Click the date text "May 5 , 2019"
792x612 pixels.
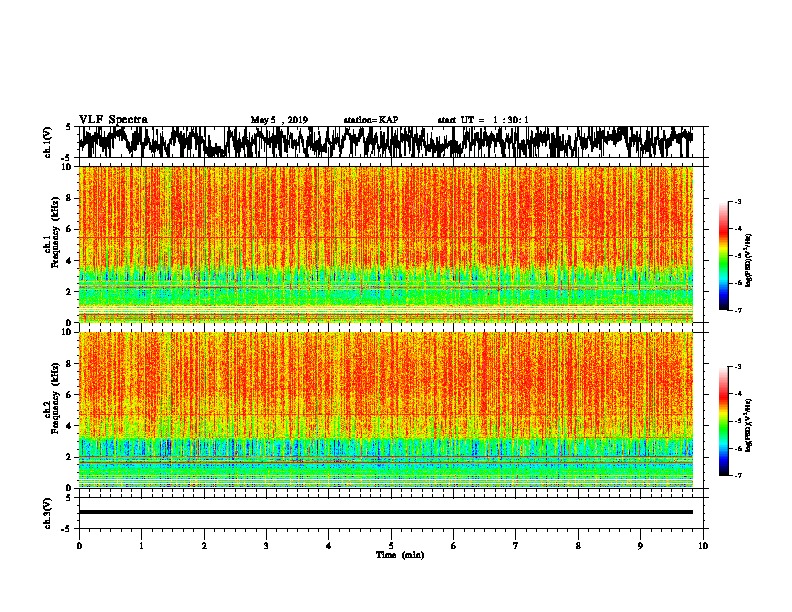(x=279, y=120)
